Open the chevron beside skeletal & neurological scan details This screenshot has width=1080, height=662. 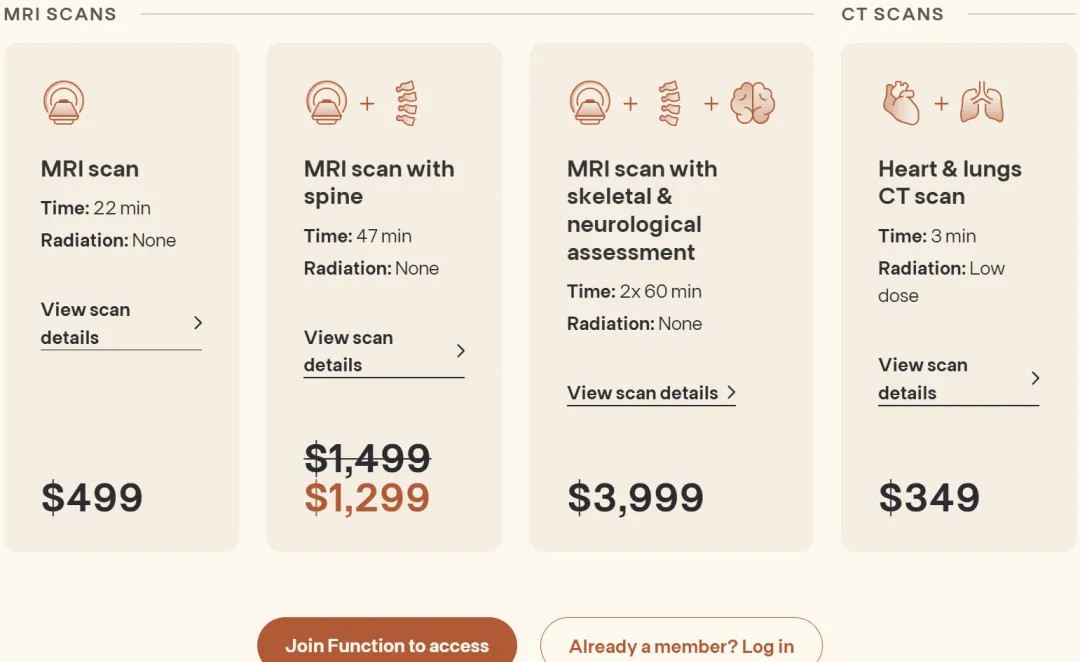tap(731, 393)
